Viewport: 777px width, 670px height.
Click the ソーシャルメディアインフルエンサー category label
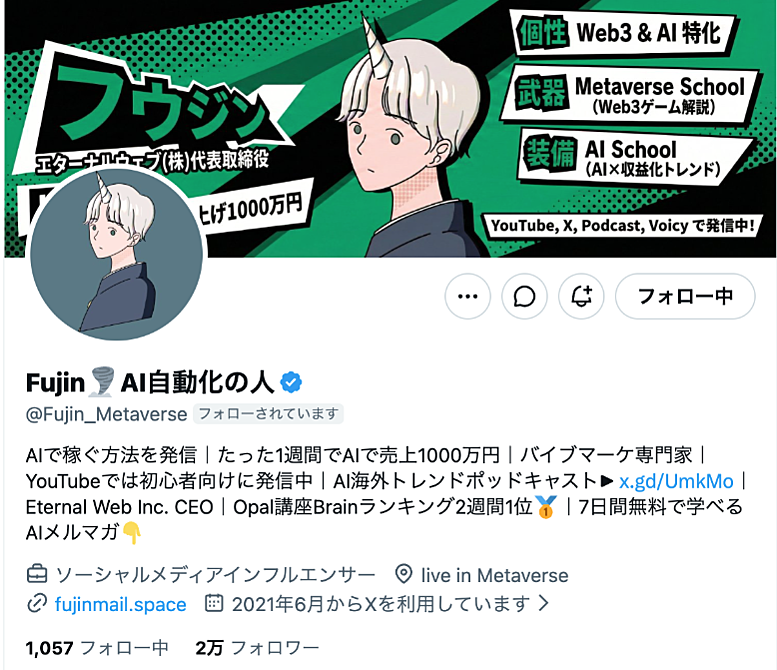216,575
